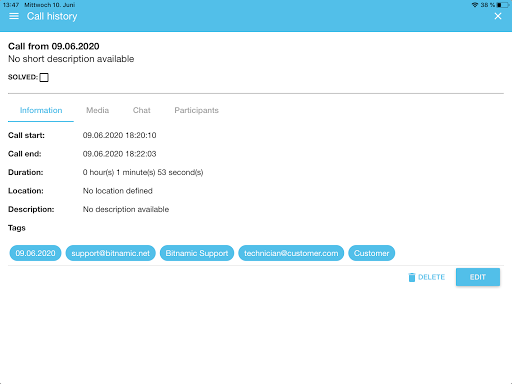Tap the Wi-Fi status icon

tap(475, 5)
